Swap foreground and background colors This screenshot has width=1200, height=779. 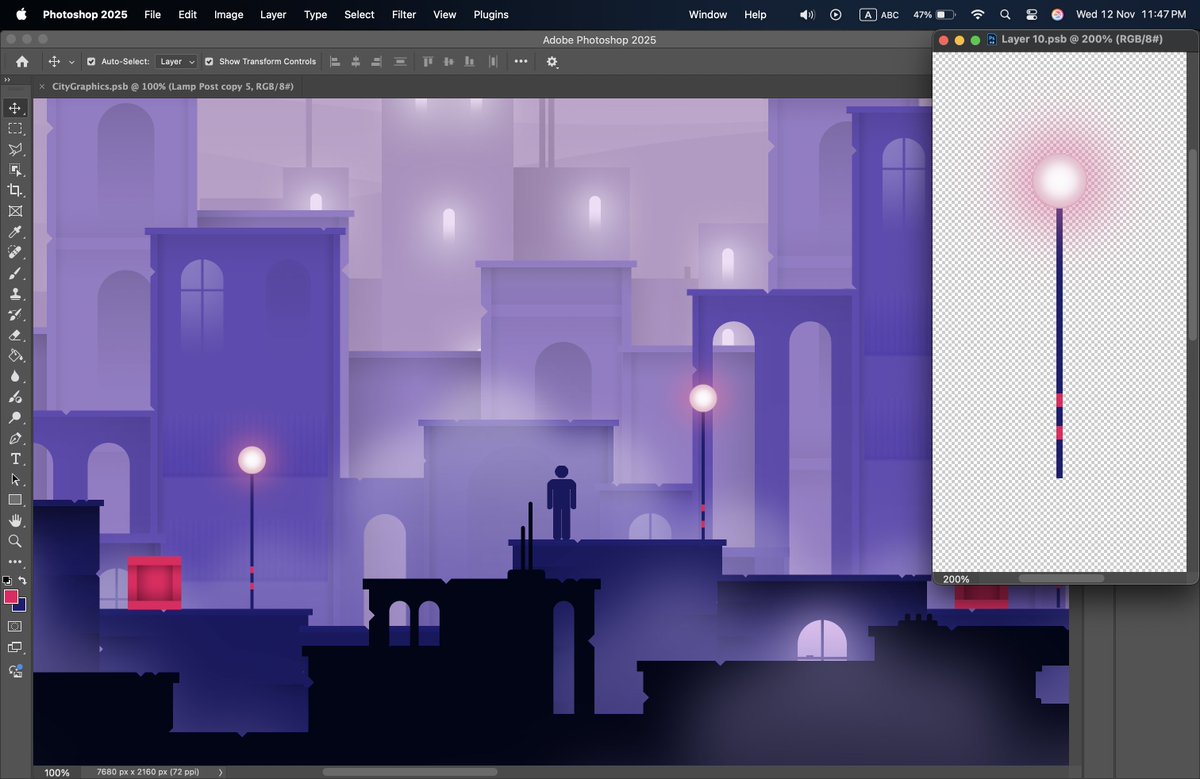click(x=22, y=580)
